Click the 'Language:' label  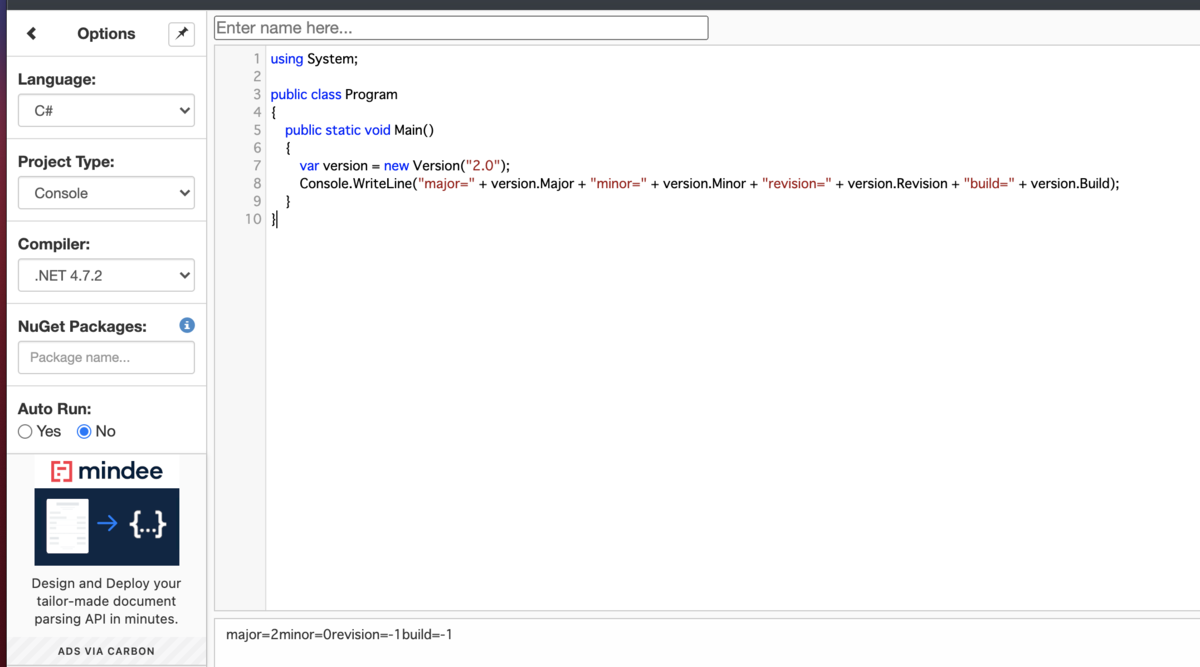click(x=57, y=79)
